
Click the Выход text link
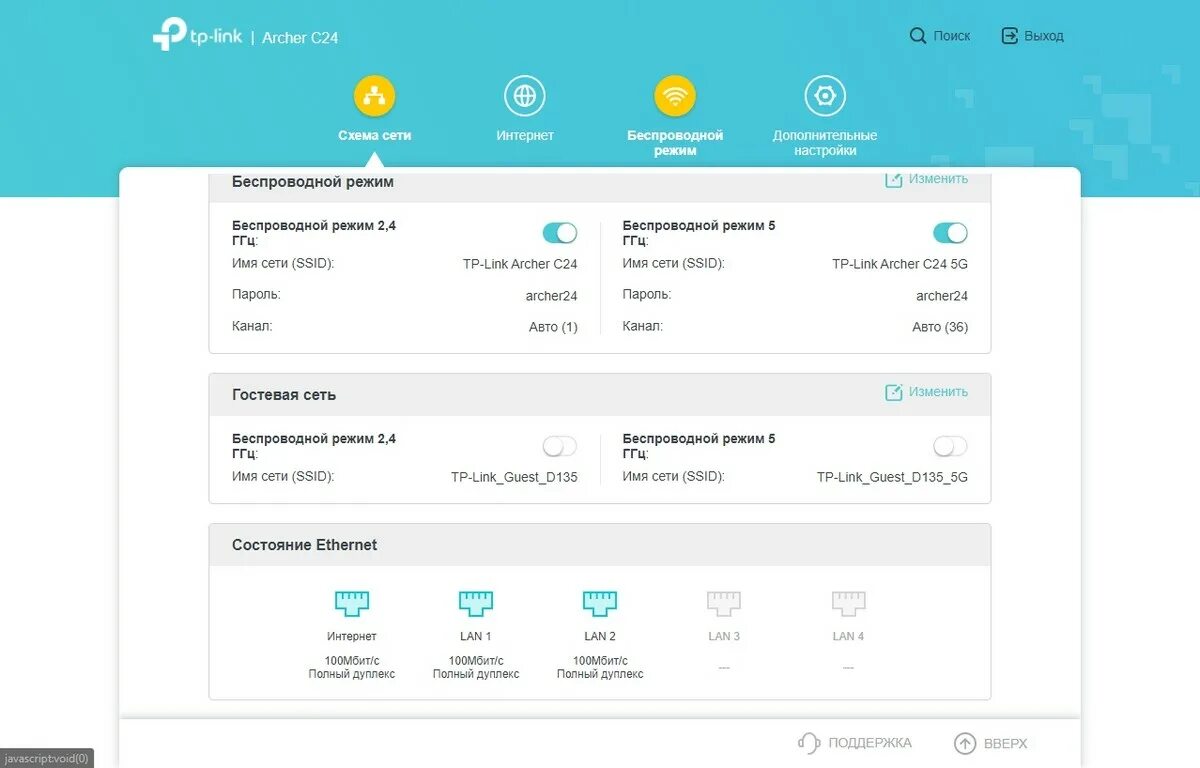click(x=1044, y=36)
